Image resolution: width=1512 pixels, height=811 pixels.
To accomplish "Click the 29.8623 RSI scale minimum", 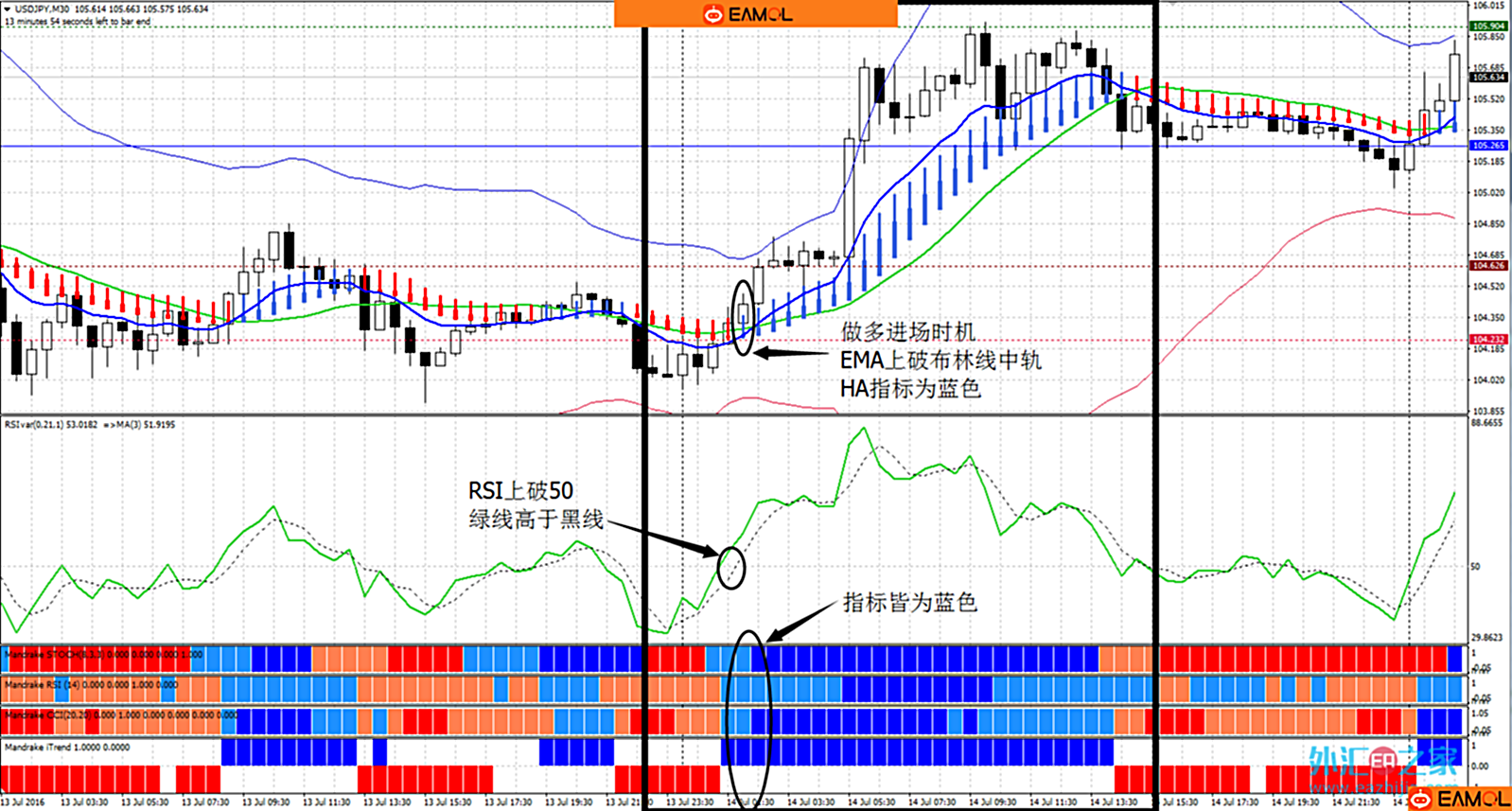I will pos(1487,638).
